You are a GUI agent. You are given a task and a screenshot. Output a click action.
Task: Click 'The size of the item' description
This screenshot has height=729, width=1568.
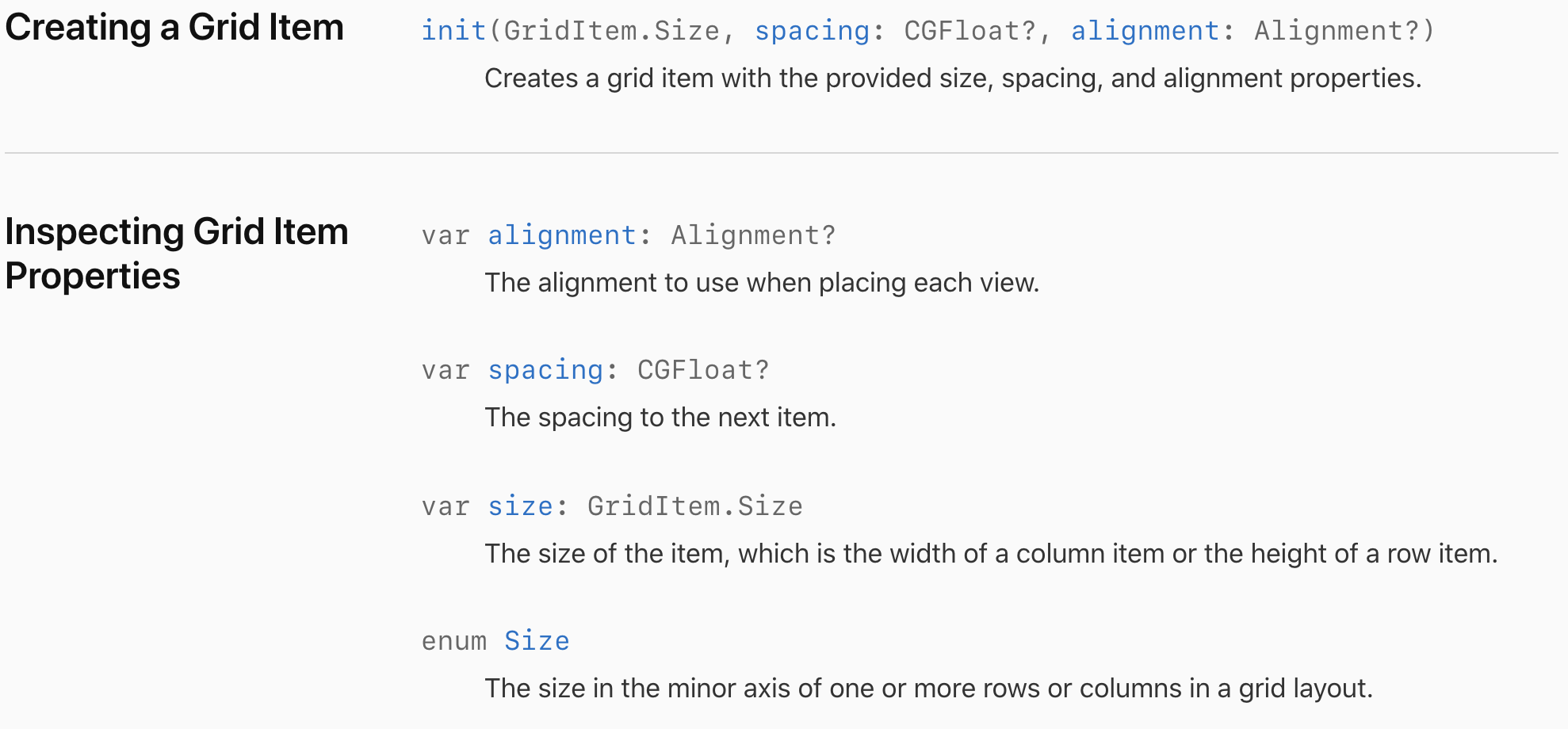coord(991,554)
